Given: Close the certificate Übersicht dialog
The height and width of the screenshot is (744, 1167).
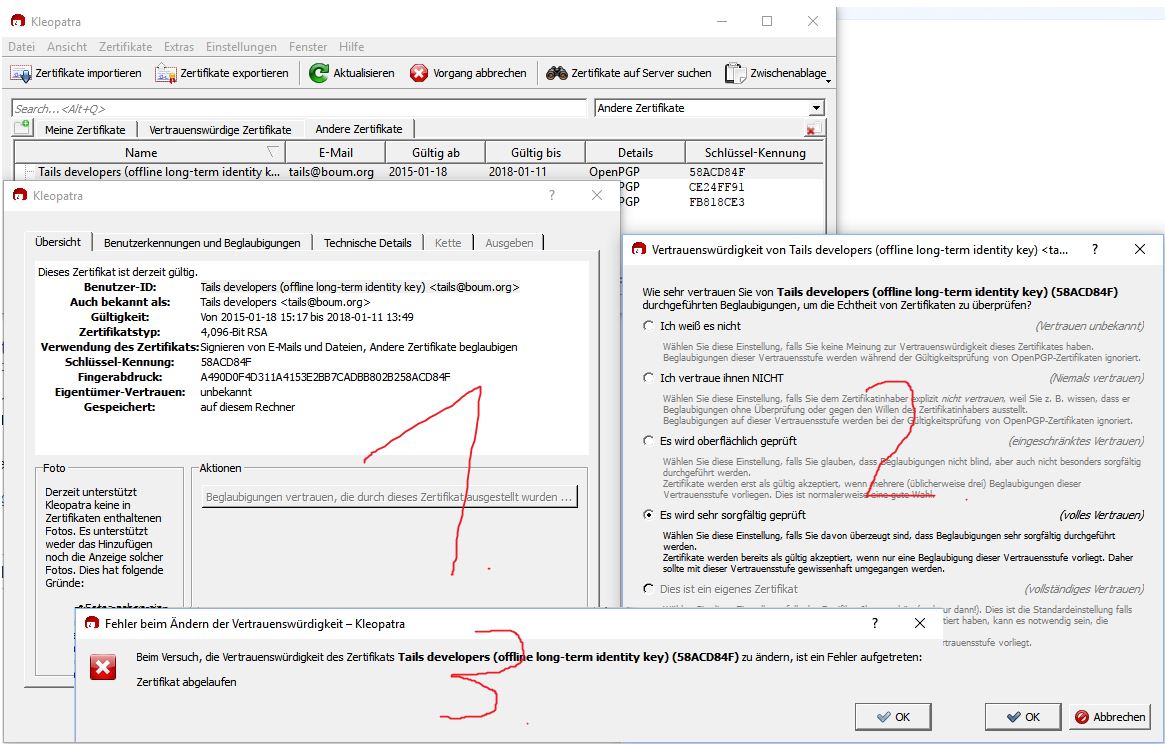Looking at the screenshot, I should pyautogui.click(x=597, y=195).
